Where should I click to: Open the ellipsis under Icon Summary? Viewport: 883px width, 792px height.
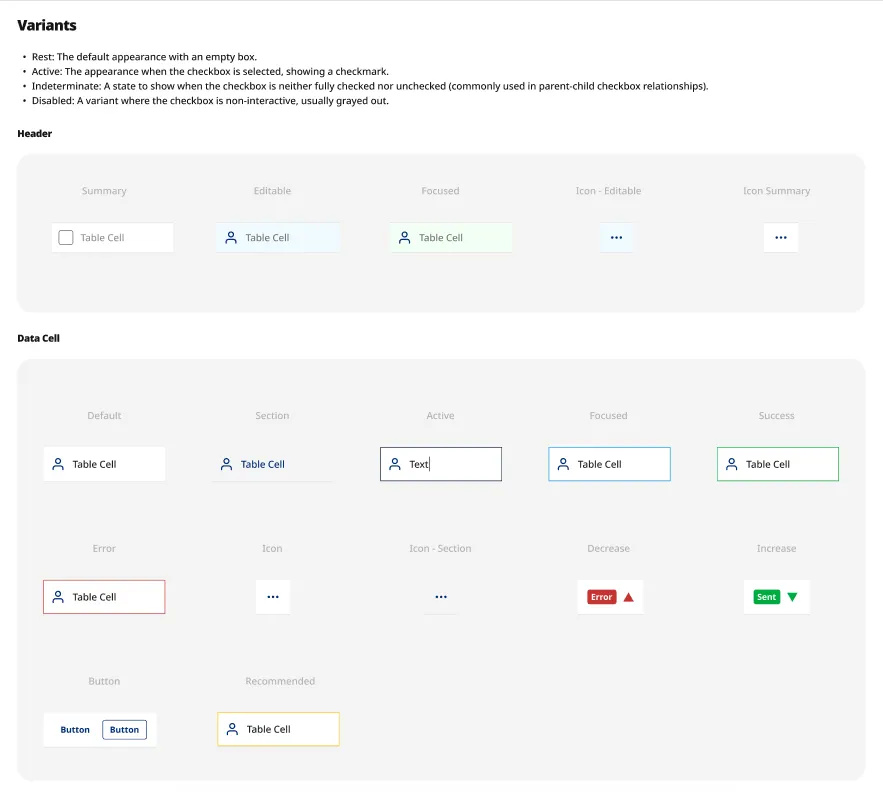tap(781, 238)
